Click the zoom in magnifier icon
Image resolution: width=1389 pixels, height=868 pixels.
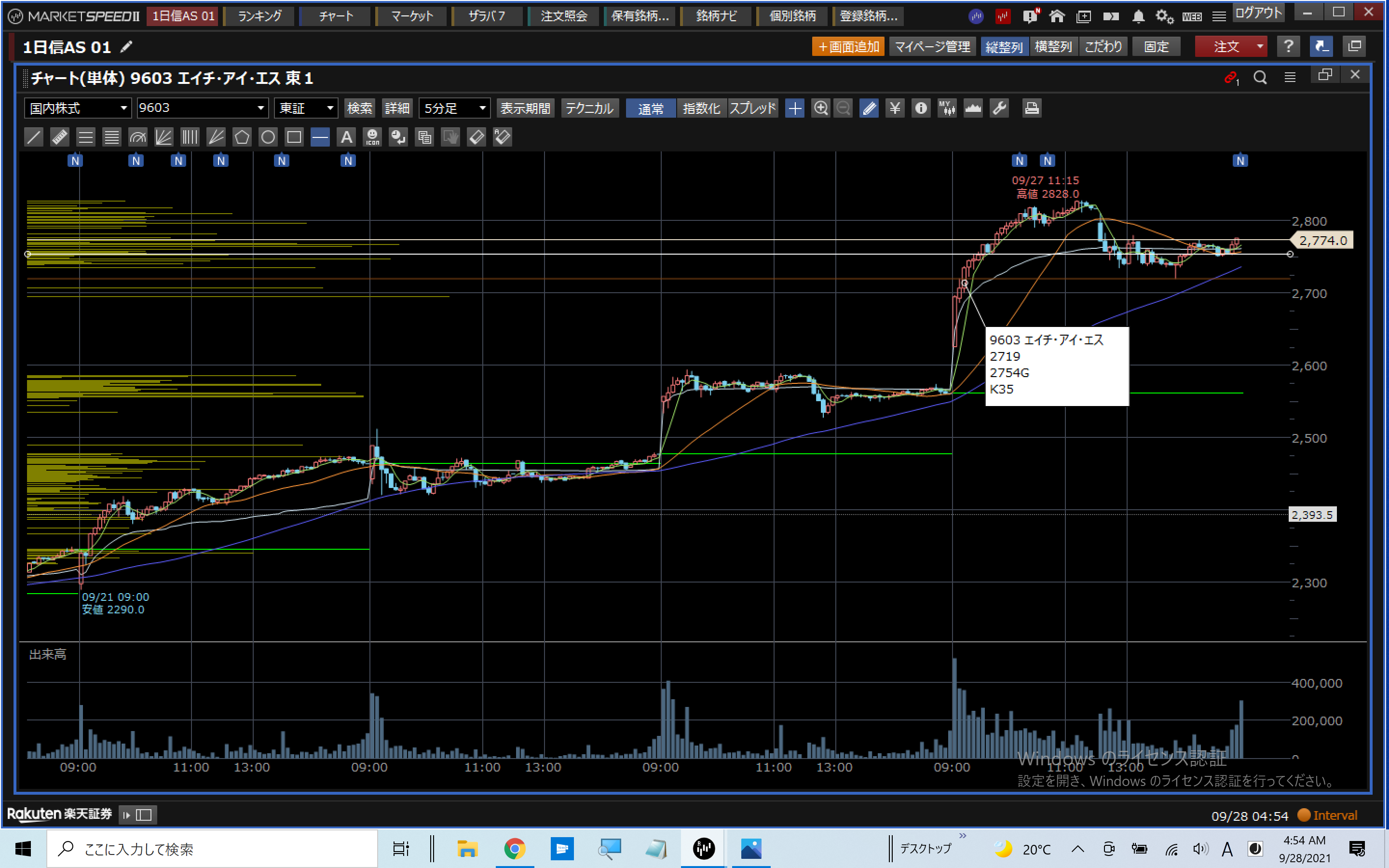click(821, 108)
